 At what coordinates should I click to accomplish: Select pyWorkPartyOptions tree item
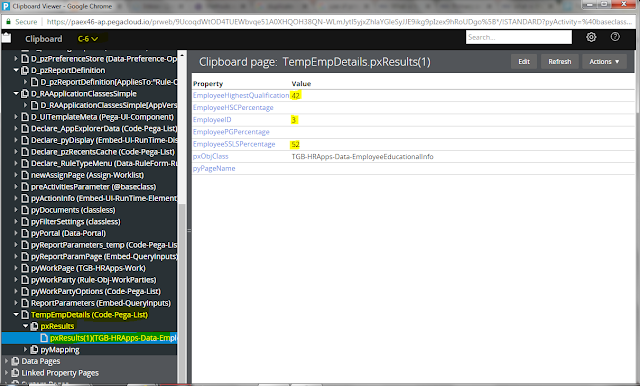point(96,291)
